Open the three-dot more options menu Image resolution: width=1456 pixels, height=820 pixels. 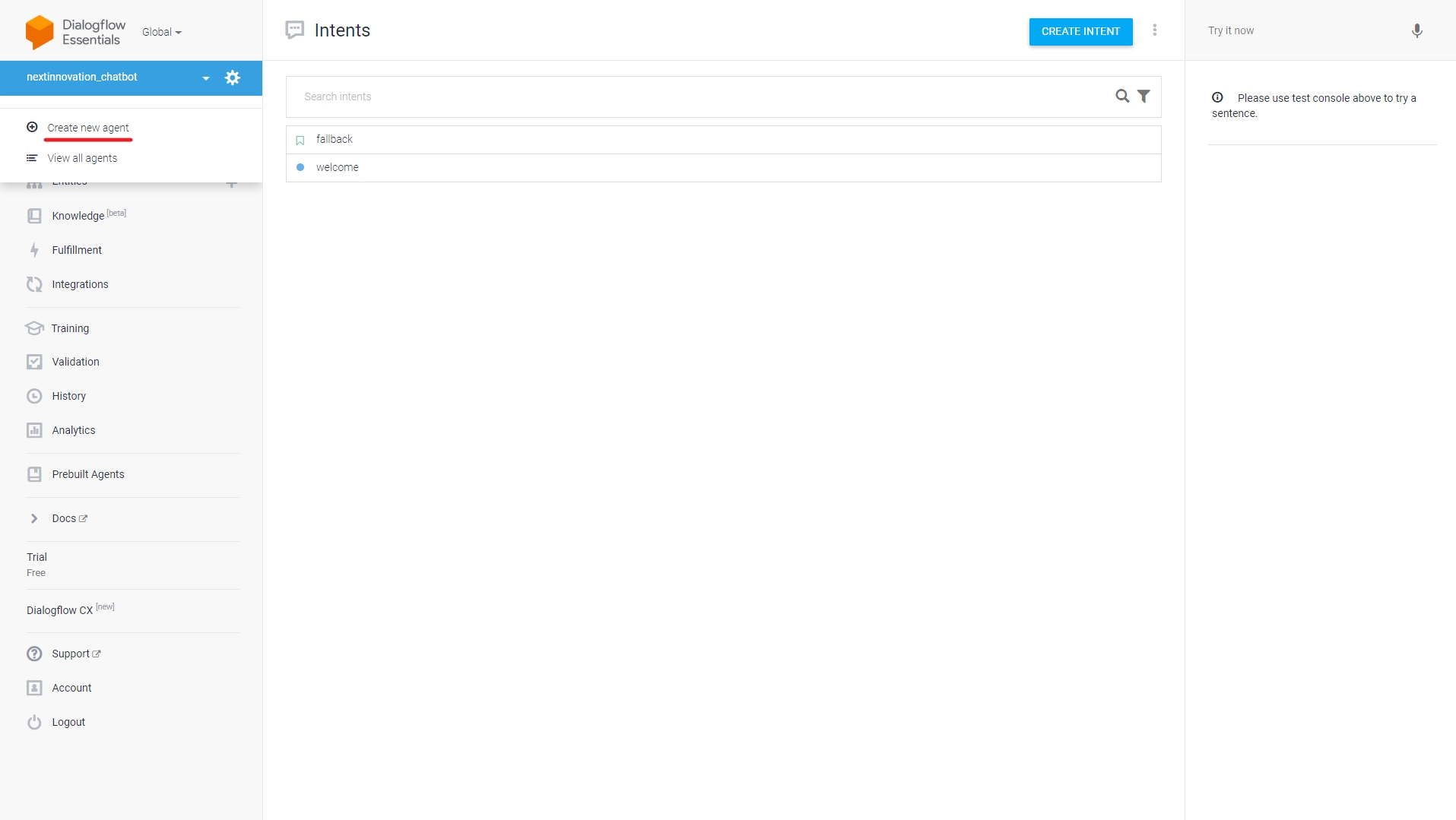(1154, 30)
